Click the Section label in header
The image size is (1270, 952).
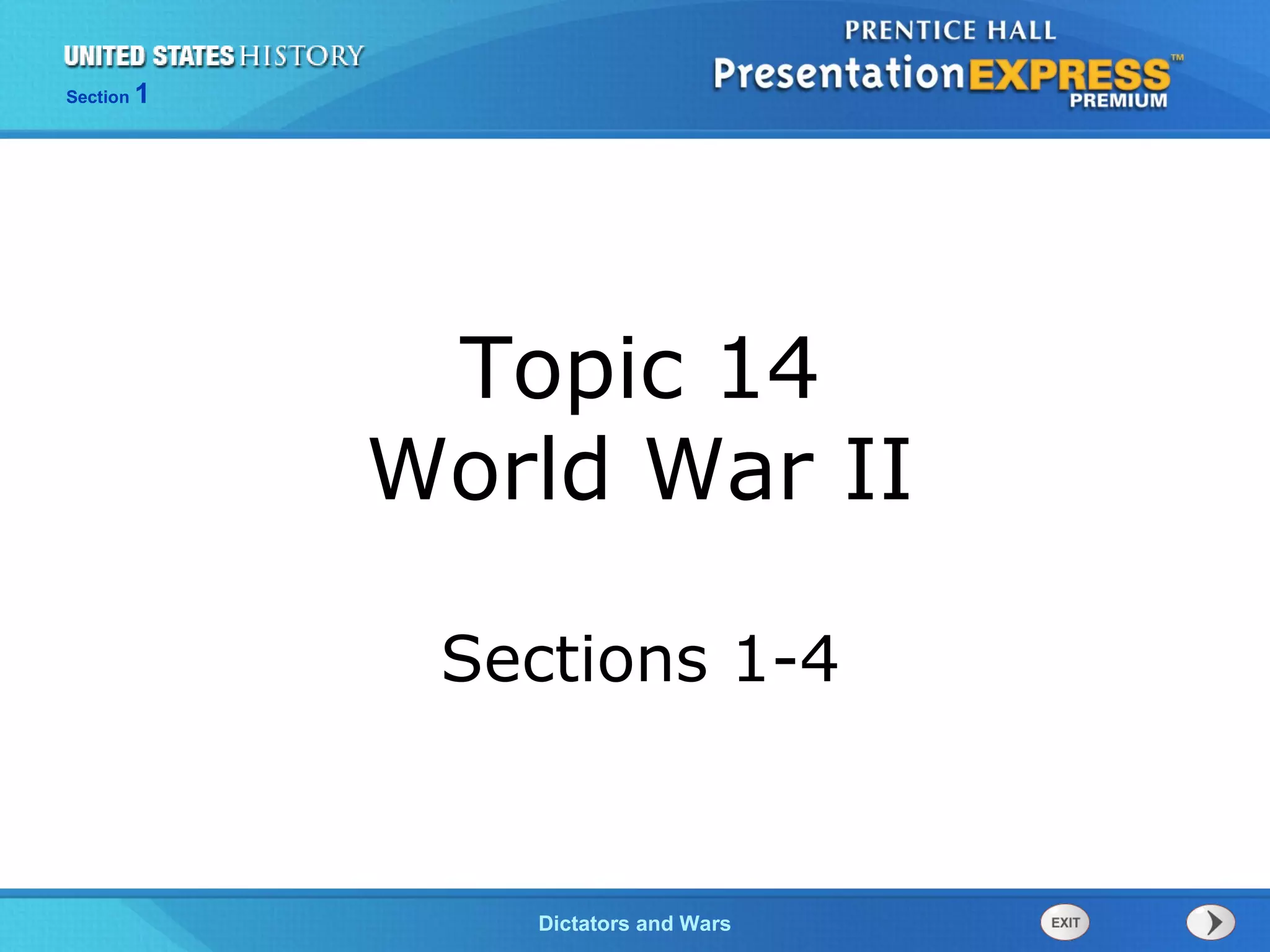point(97,97)
